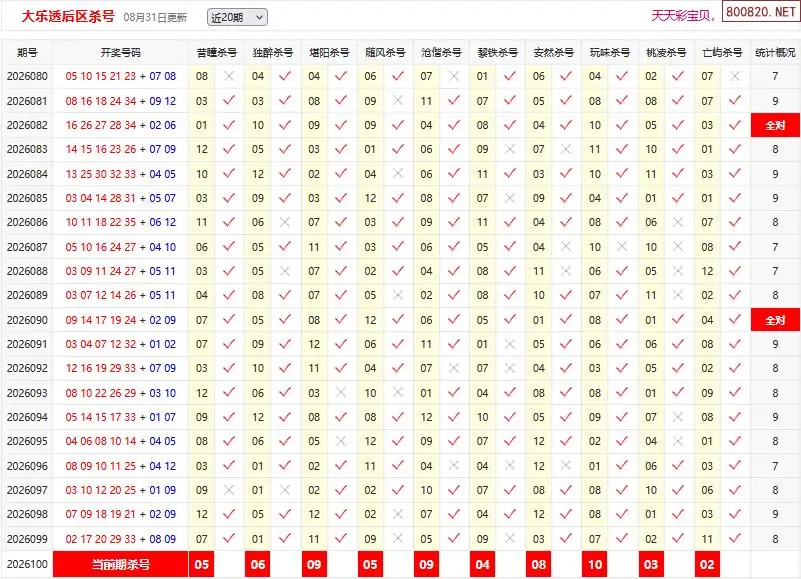The width and height of the screenshot is (801, 579).
Task: Click gray cross in 安然杀号 column, row 2026096
Action: pos(566,466)
